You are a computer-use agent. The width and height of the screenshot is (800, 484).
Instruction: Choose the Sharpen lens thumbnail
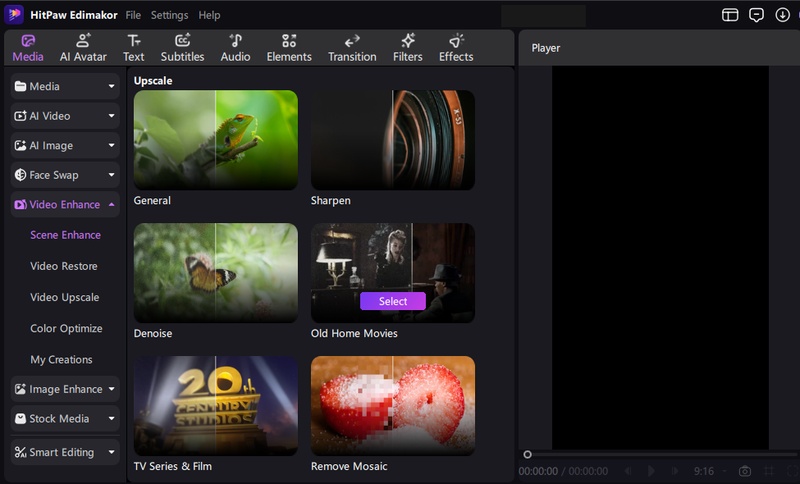coord(393,140)
